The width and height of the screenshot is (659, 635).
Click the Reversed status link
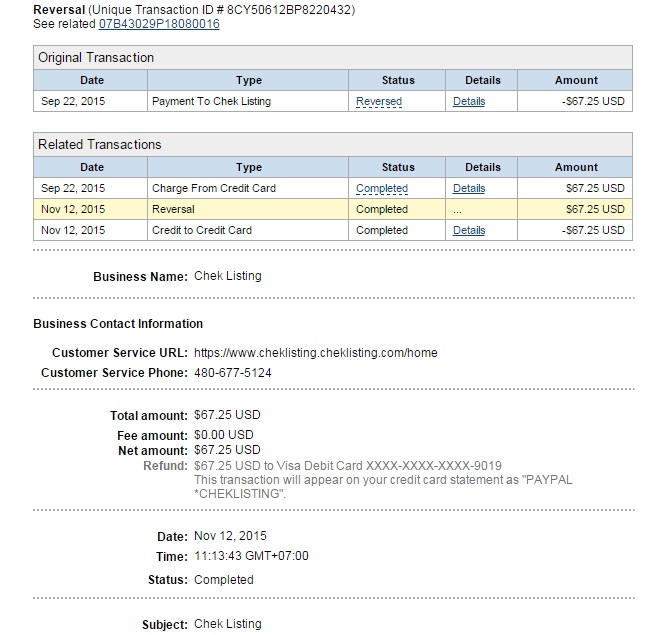point(379,101)
